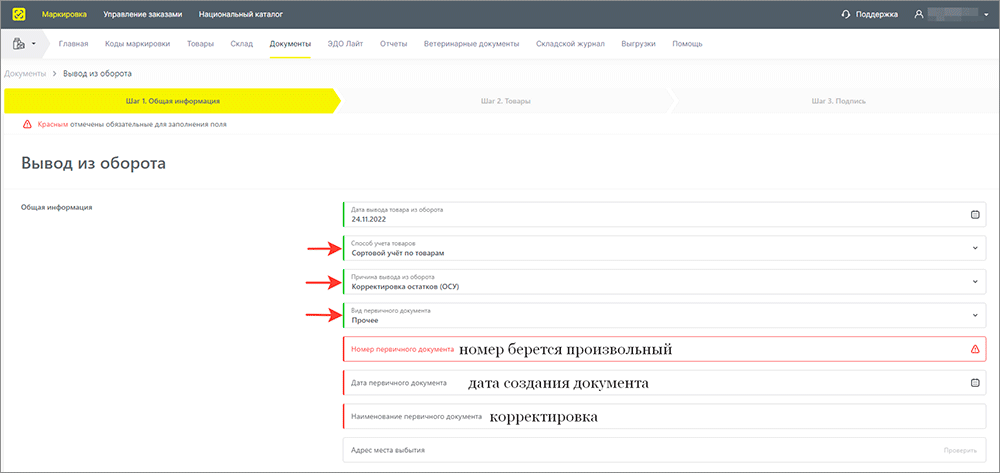Open the Помощь tab
This screenshot has height=473, width=1000.
(688, 44)
